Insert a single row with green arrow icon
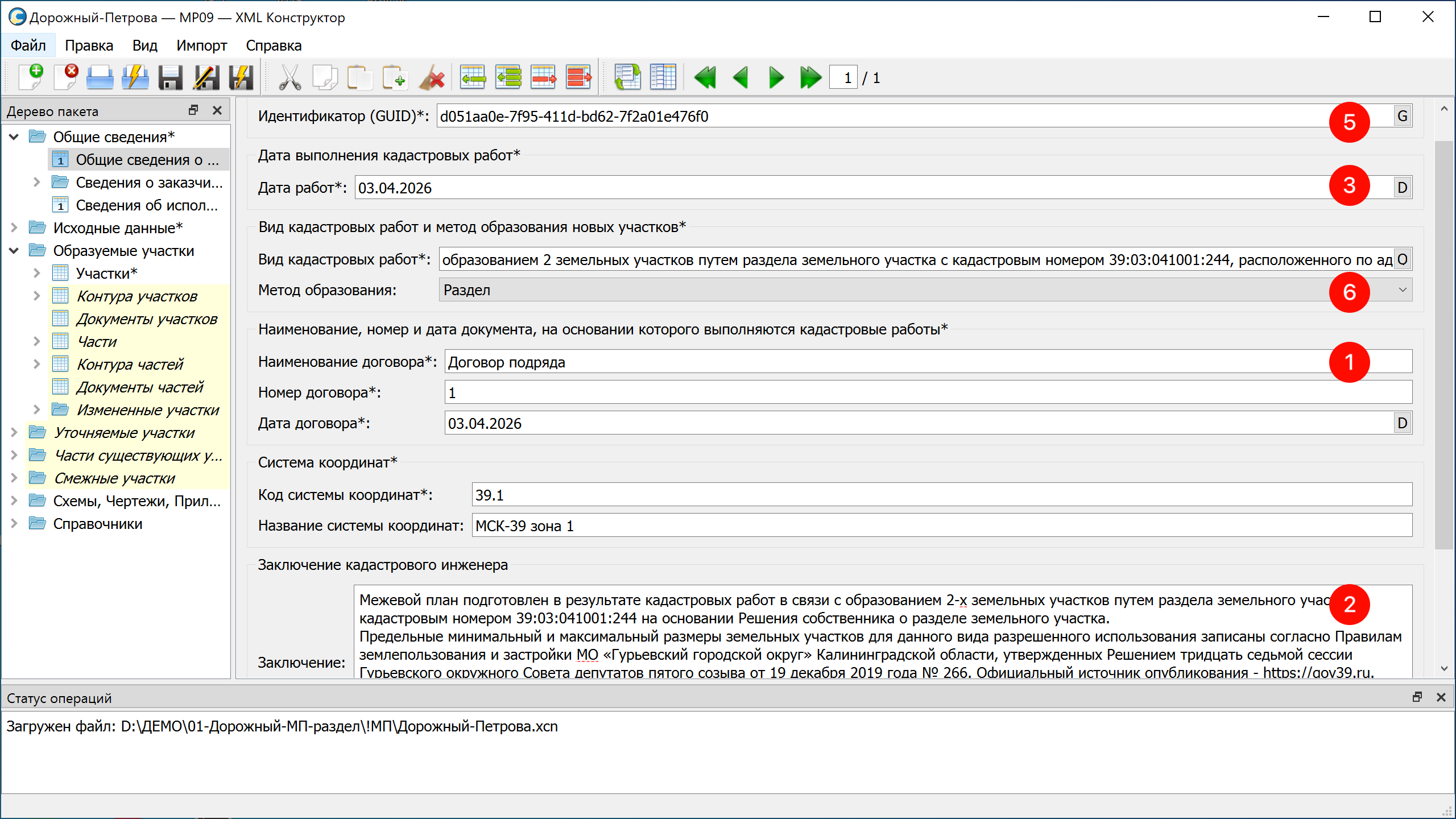1456x819 pixels. (x=473, y=77)
